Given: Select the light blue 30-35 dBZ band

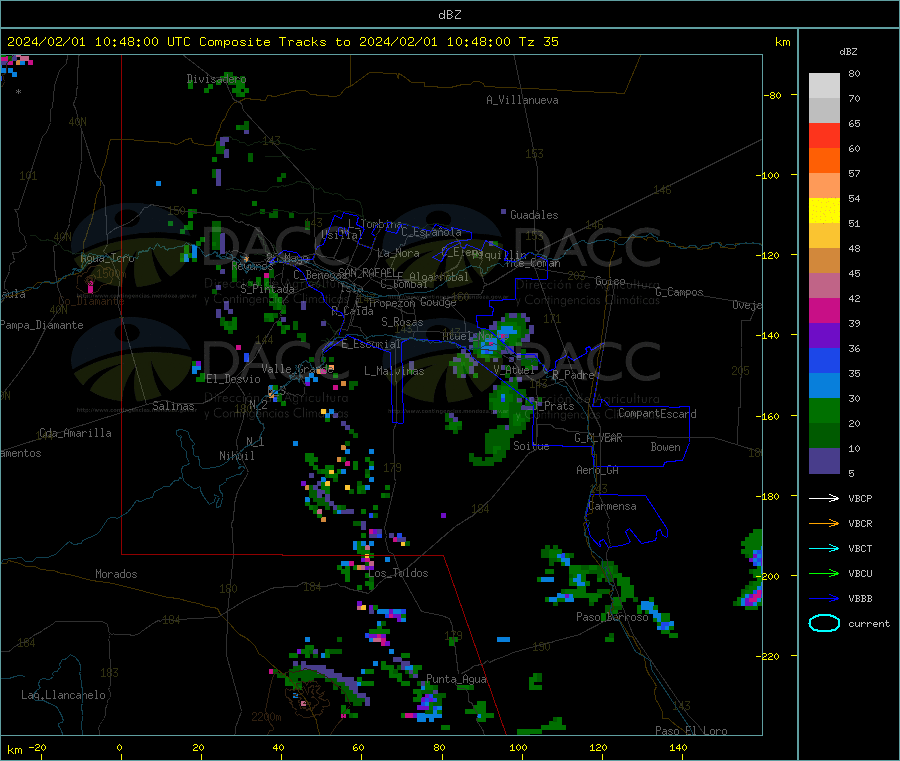Looking at the screenshot, I should (824, 386).
